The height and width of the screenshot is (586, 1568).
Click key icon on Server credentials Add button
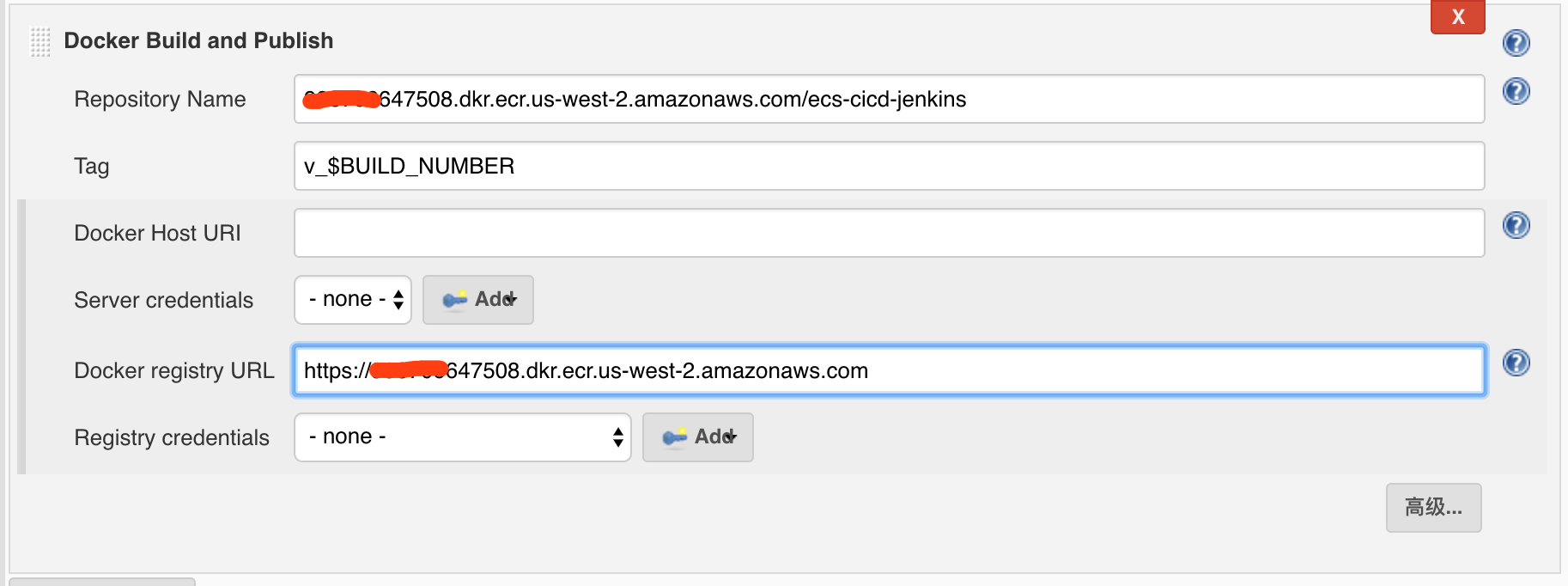coord(454,299)
